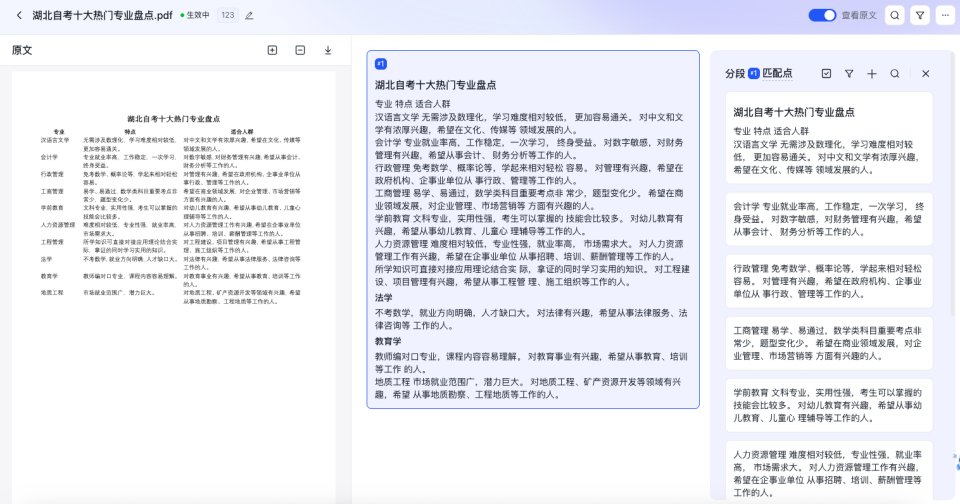Screen dimensions: 960x504
Task: Go back using the top-left arrow
Action: click(x=19, y=15)
